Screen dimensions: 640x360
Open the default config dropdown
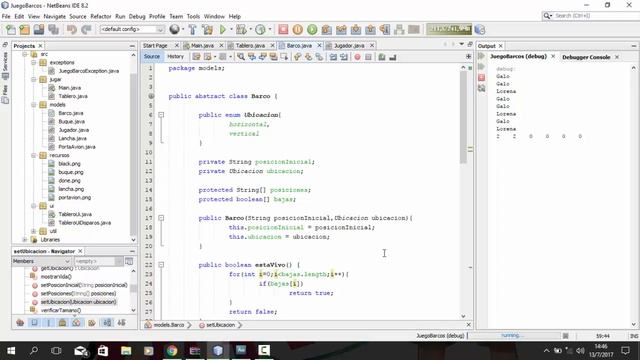(132, 29)
